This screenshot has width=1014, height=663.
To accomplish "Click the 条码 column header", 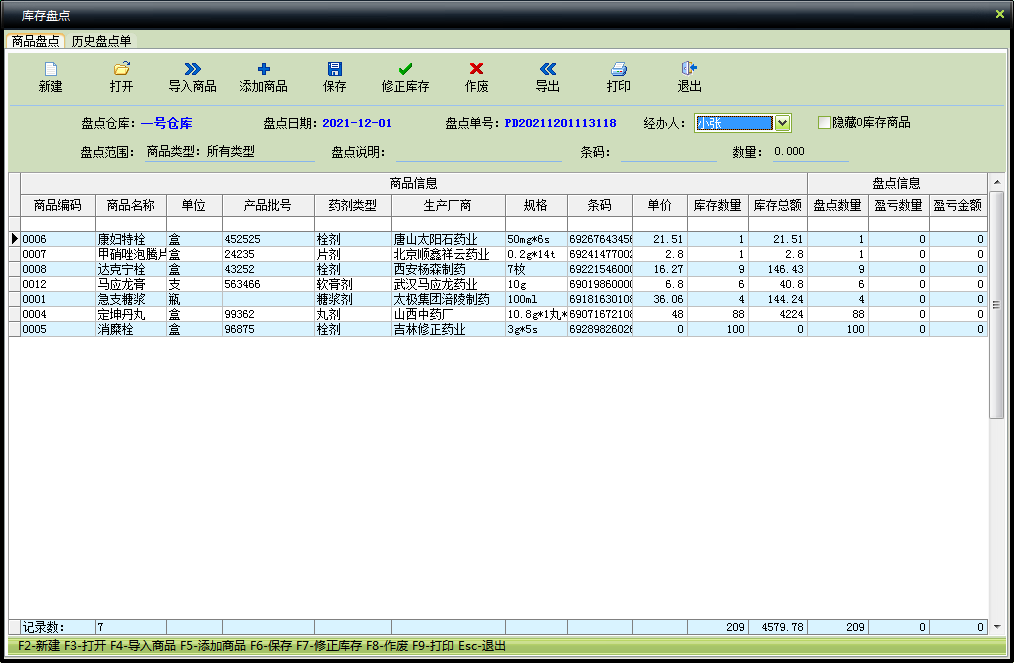I will click(x=599, y=206).
